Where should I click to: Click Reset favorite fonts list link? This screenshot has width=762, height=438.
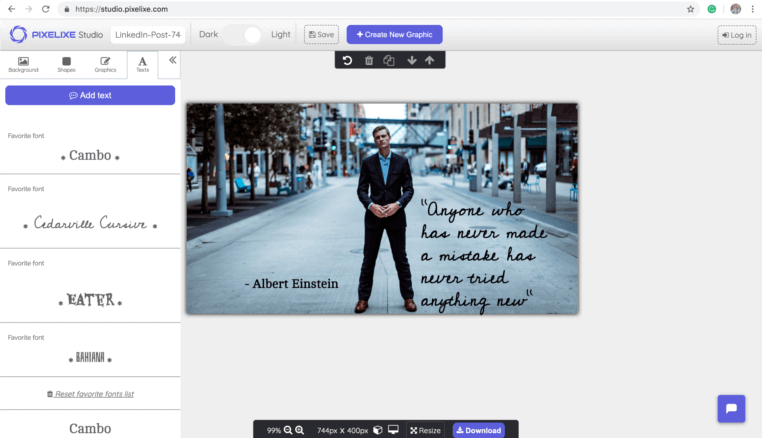click(90, 394)
